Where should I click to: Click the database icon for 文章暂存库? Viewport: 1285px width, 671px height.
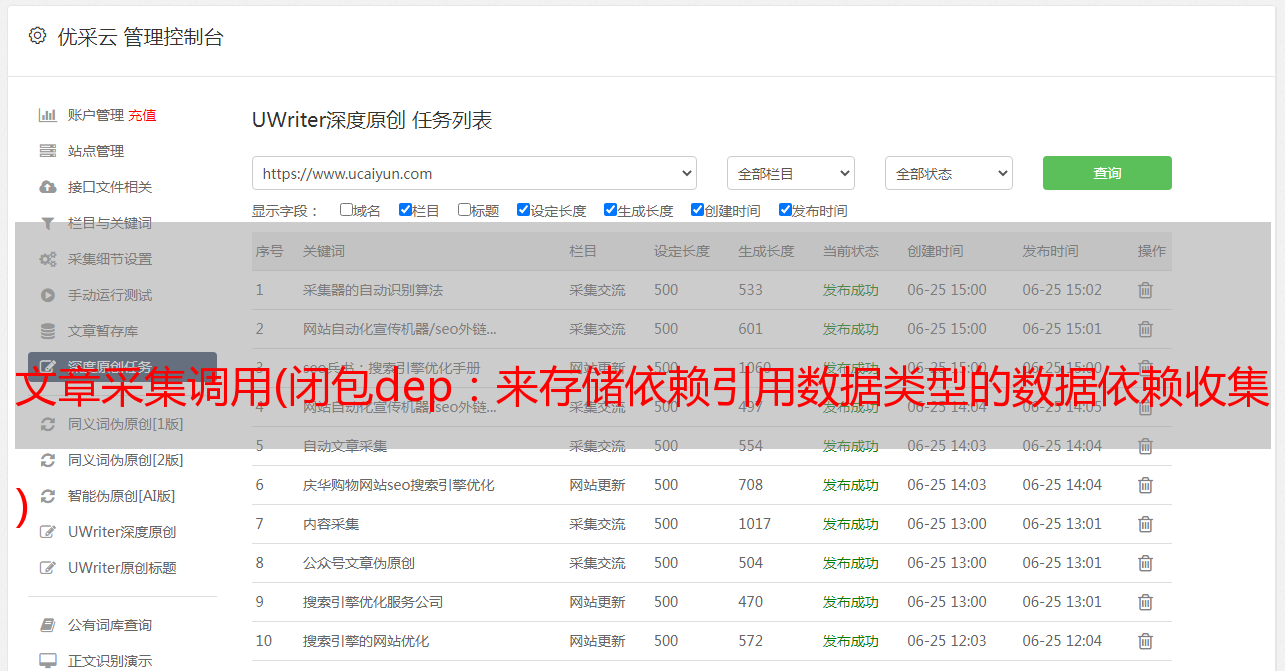pyautogui.click(x=47, y=331)
